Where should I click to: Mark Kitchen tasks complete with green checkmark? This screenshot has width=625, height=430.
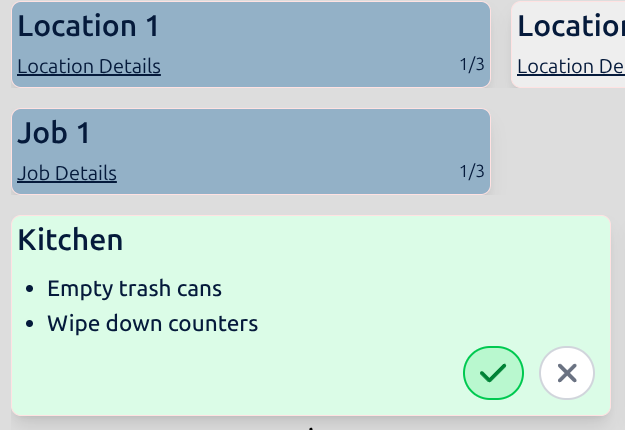point(493,373)
